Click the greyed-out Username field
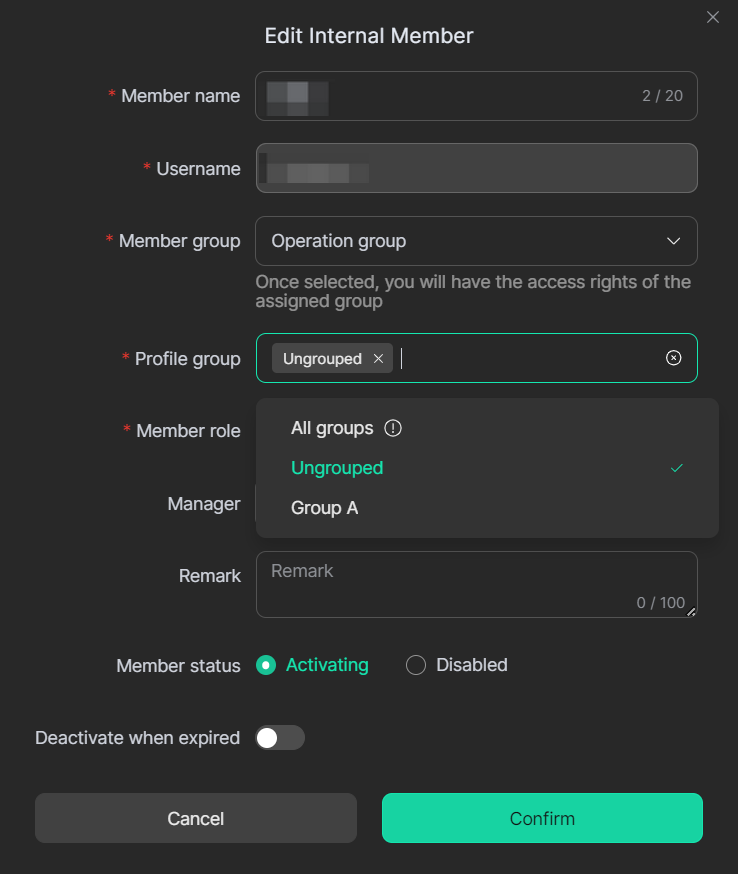Viewport: 738px width, 874px height. (x=476, y=168)
